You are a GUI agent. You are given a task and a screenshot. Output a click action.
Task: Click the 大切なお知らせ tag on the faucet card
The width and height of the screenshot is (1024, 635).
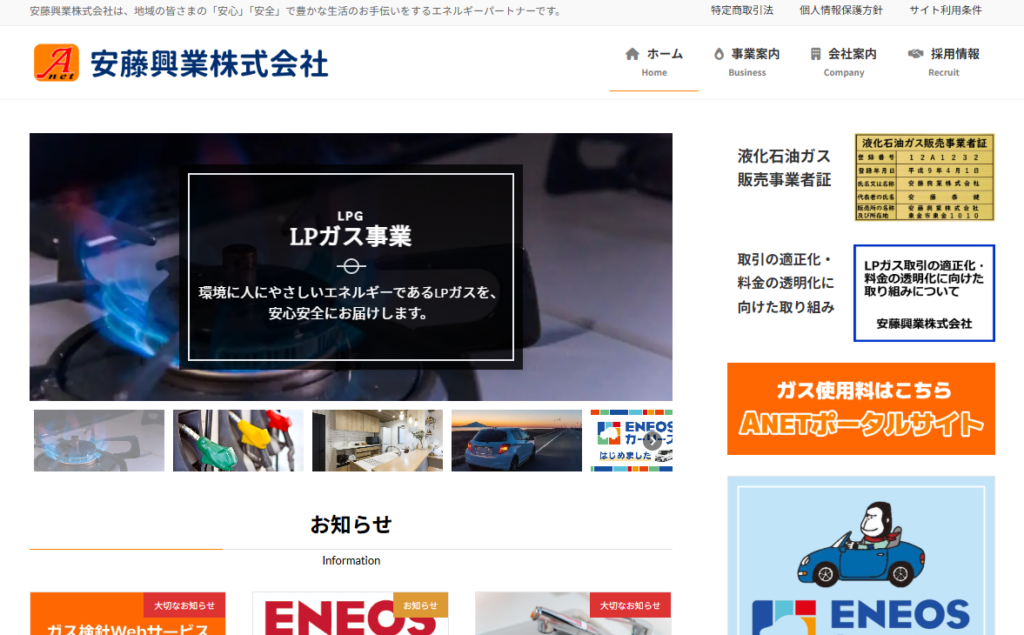(630, 605)
